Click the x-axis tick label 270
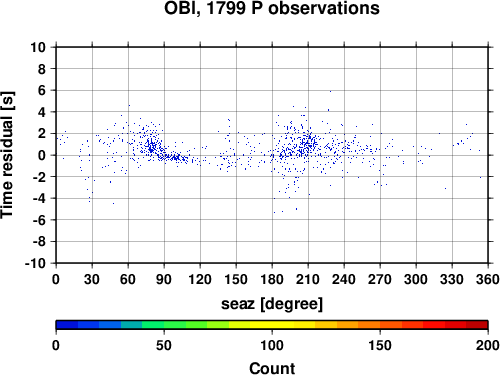 380,279
